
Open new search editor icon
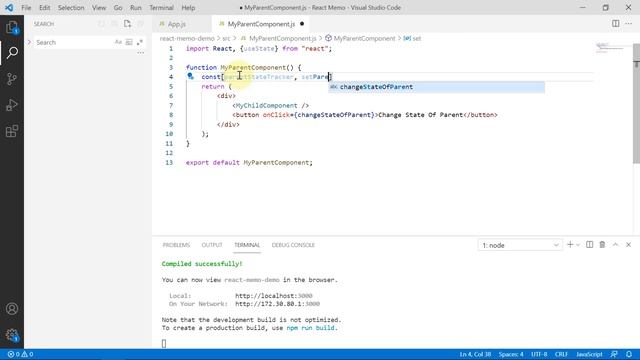point(127,24)
